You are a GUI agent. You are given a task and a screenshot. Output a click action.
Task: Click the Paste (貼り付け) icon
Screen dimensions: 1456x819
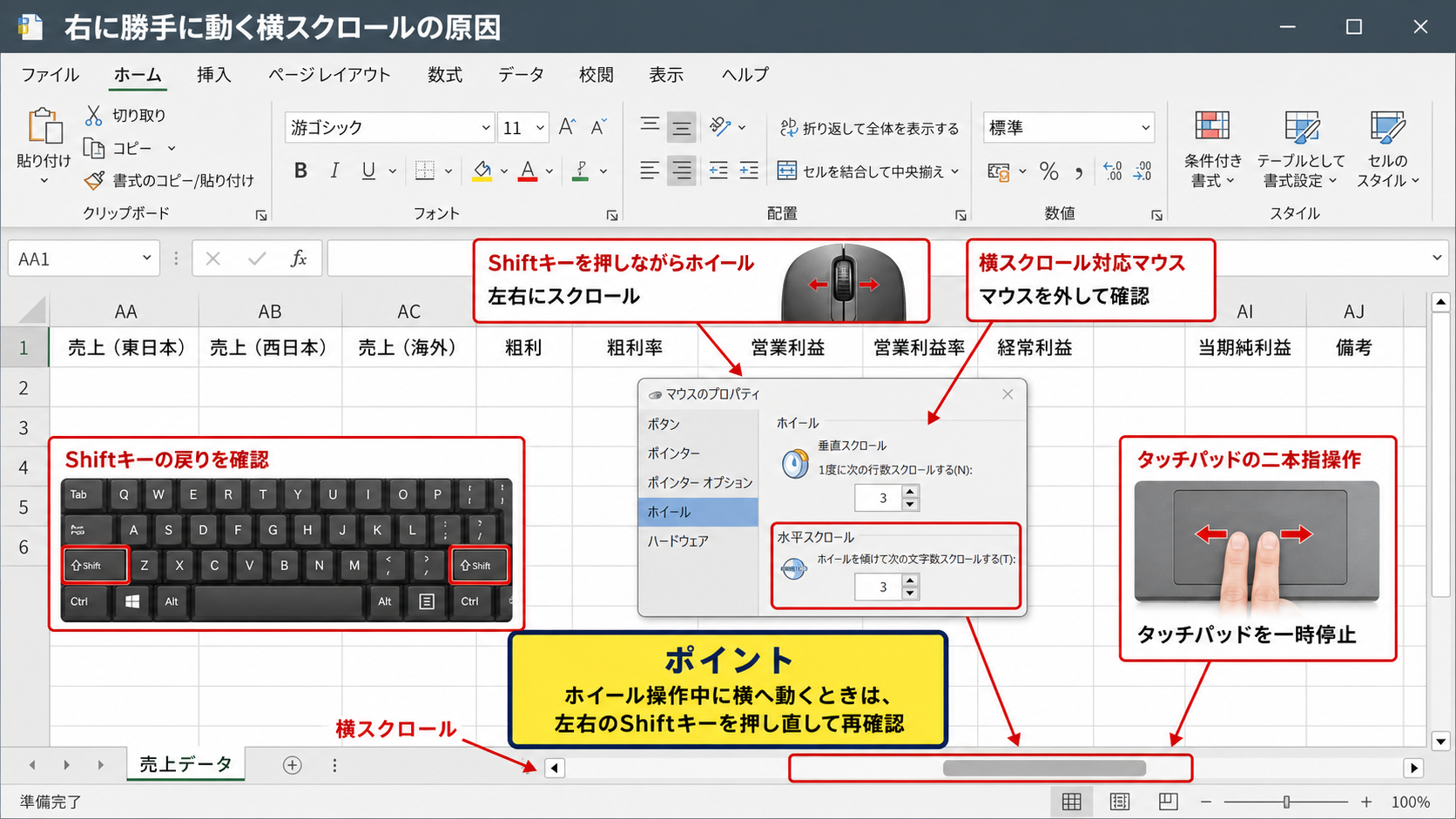pos(44,127)
